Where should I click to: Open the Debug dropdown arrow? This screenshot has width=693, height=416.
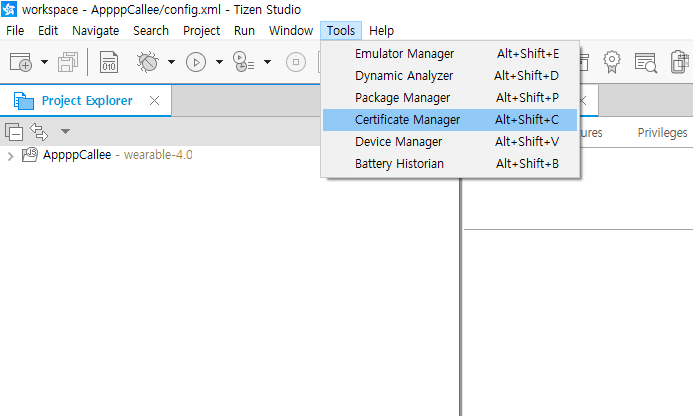click(x=171, y=62)
